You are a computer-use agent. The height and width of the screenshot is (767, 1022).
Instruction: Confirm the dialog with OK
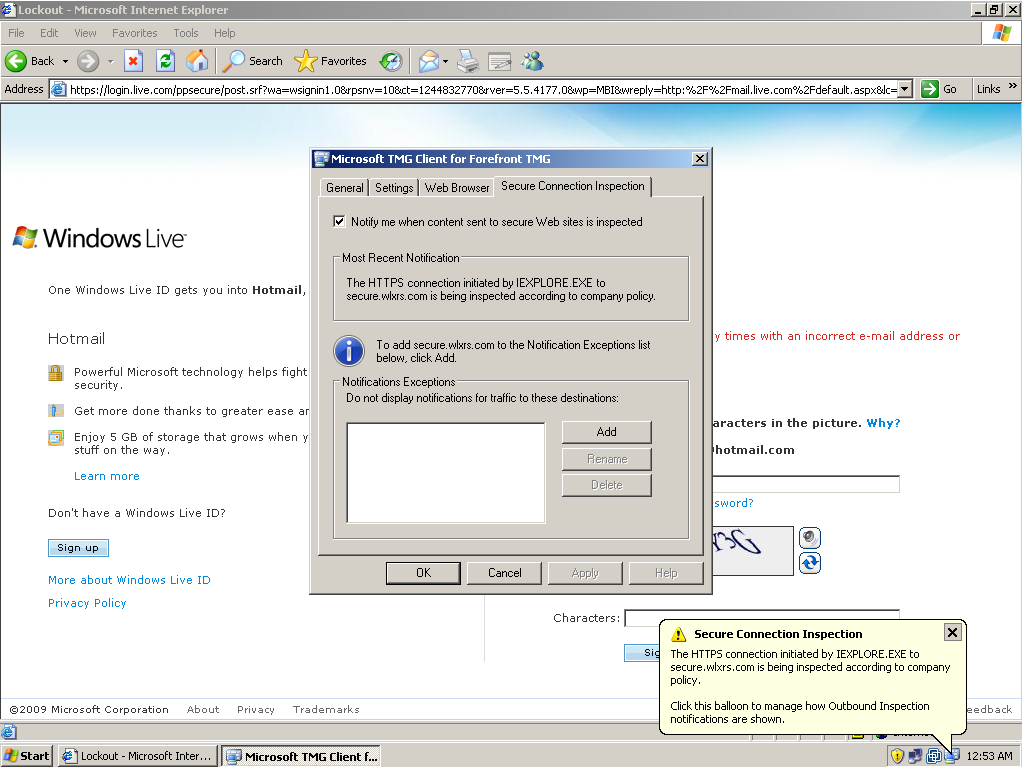pos(424,573)
